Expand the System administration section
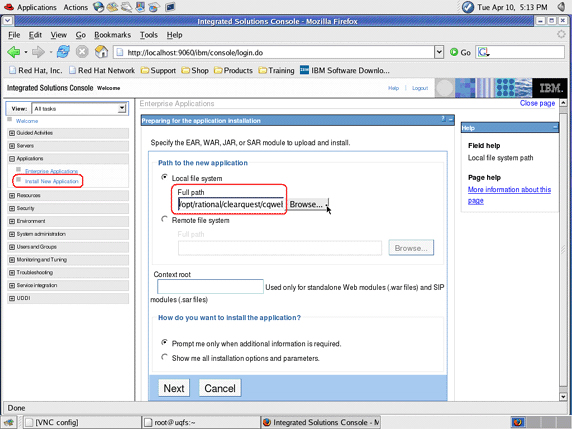Image resolution: width=572 pixels, height=429 pixels. pos(12,234)
